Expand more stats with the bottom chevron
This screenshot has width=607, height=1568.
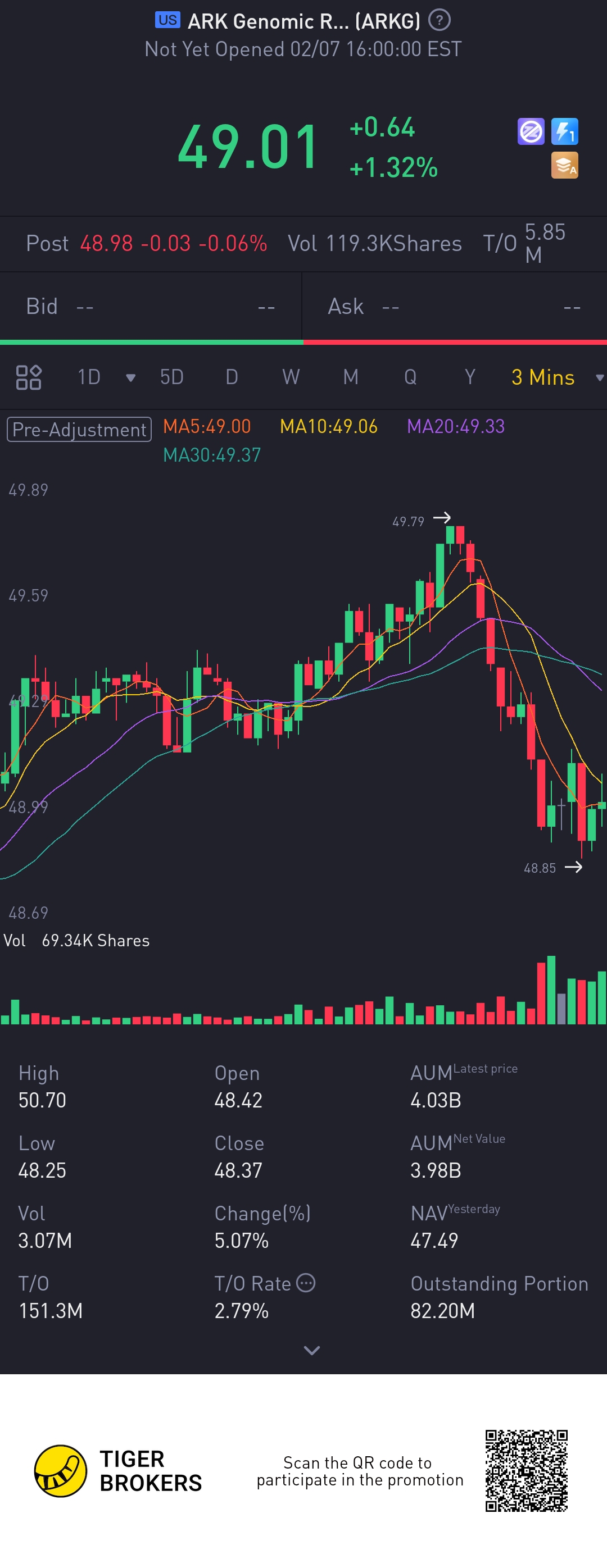coord(311,1350)
